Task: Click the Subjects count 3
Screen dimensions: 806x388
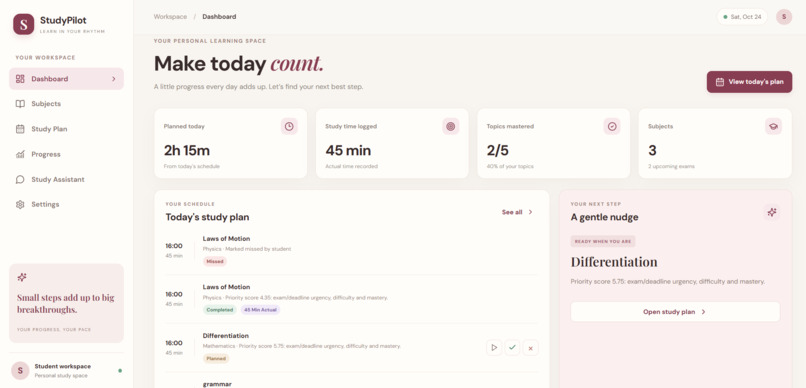Action: (x=652, y=151)
